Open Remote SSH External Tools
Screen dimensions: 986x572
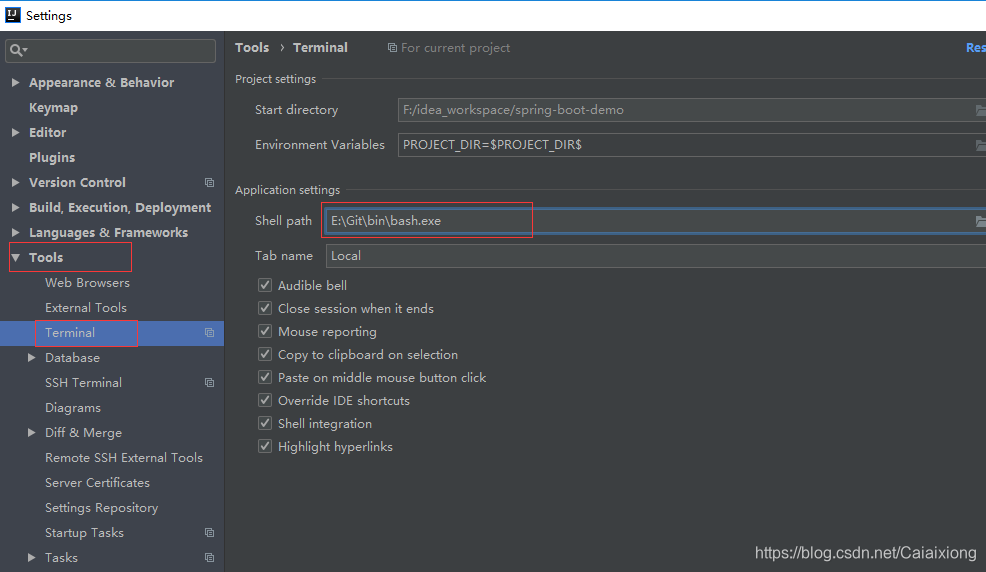coord(124,458)
